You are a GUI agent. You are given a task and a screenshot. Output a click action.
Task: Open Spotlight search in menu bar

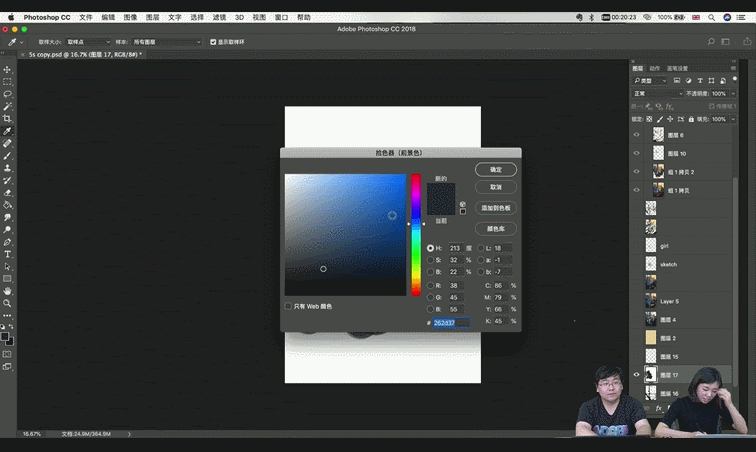(712, 17)
